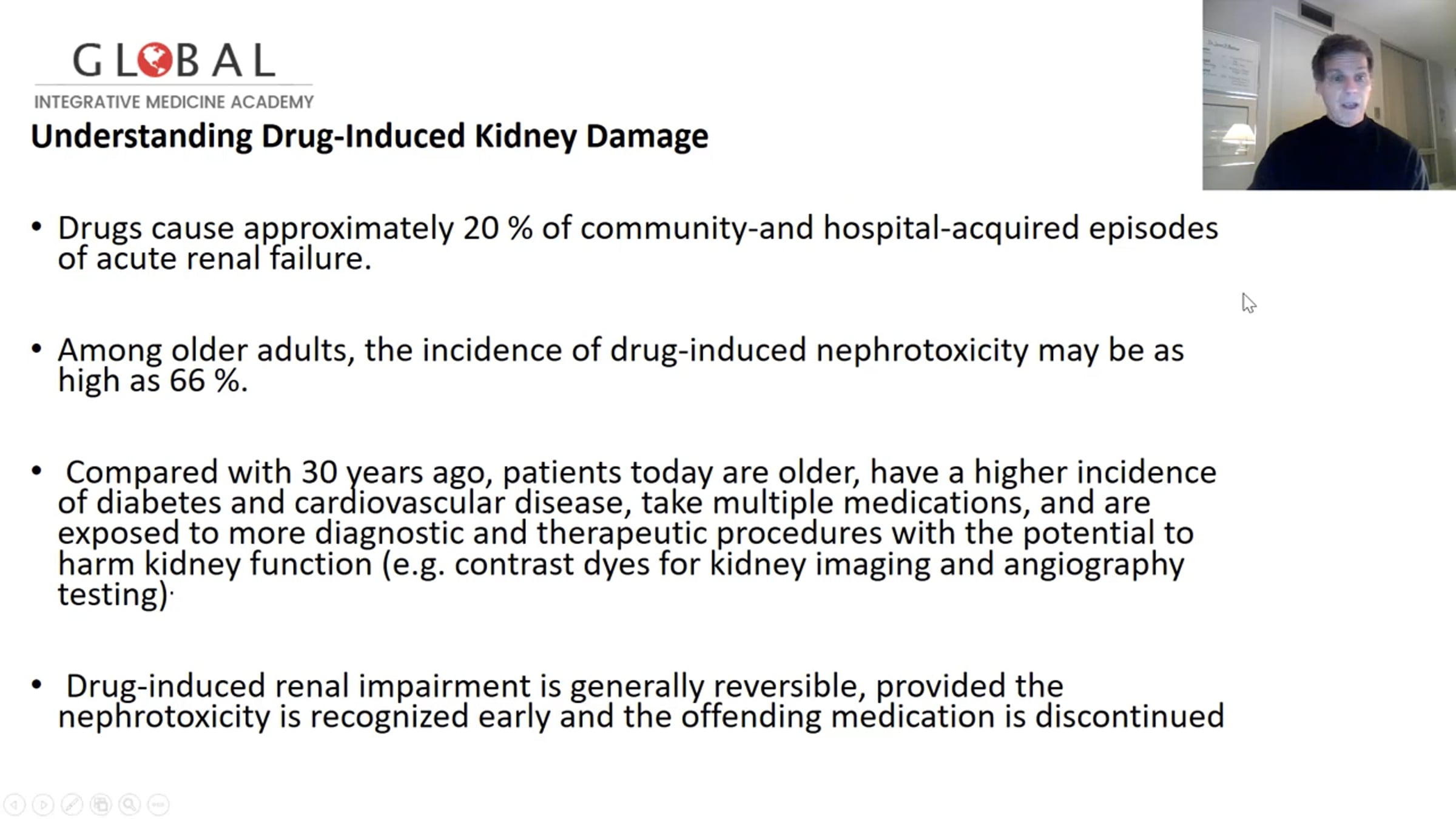Click the slide title about kidney damage
The image size is (1456, 819).
coord(369,136)
